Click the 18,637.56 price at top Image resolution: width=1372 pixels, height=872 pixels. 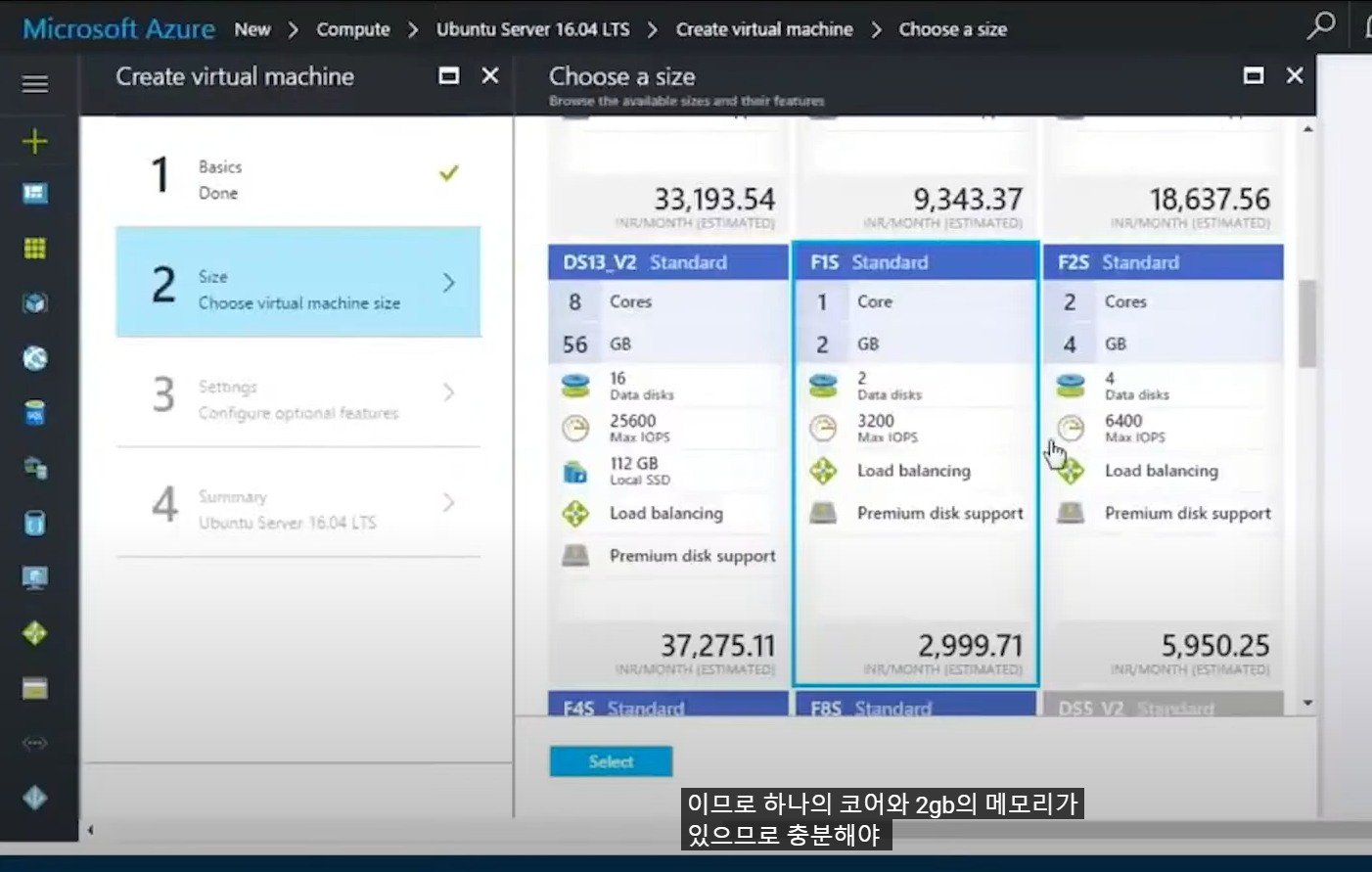point(1210,200)
